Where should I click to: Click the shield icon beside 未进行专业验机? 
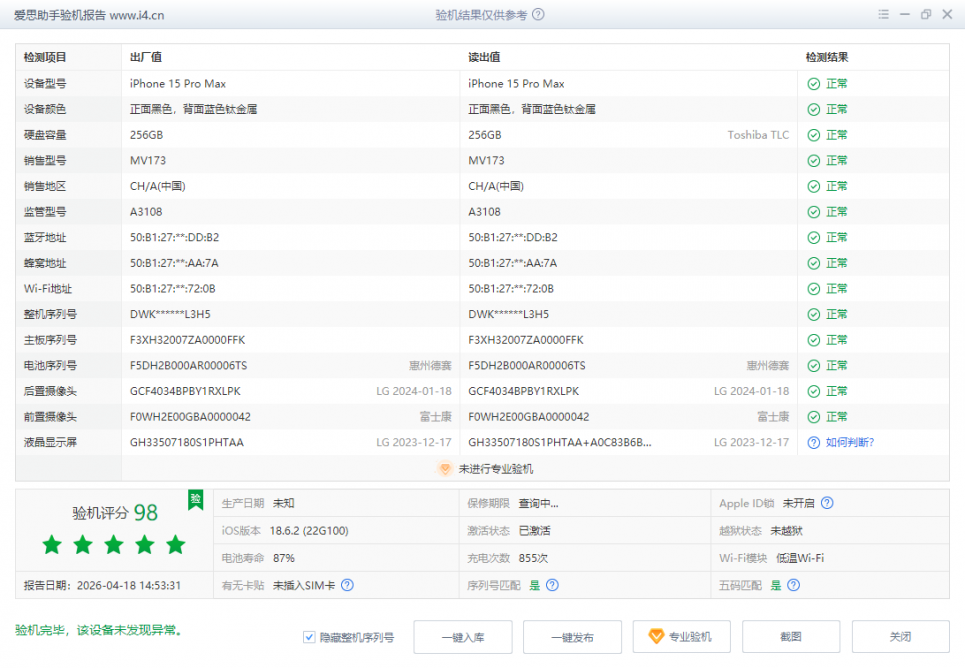point(445,468)
